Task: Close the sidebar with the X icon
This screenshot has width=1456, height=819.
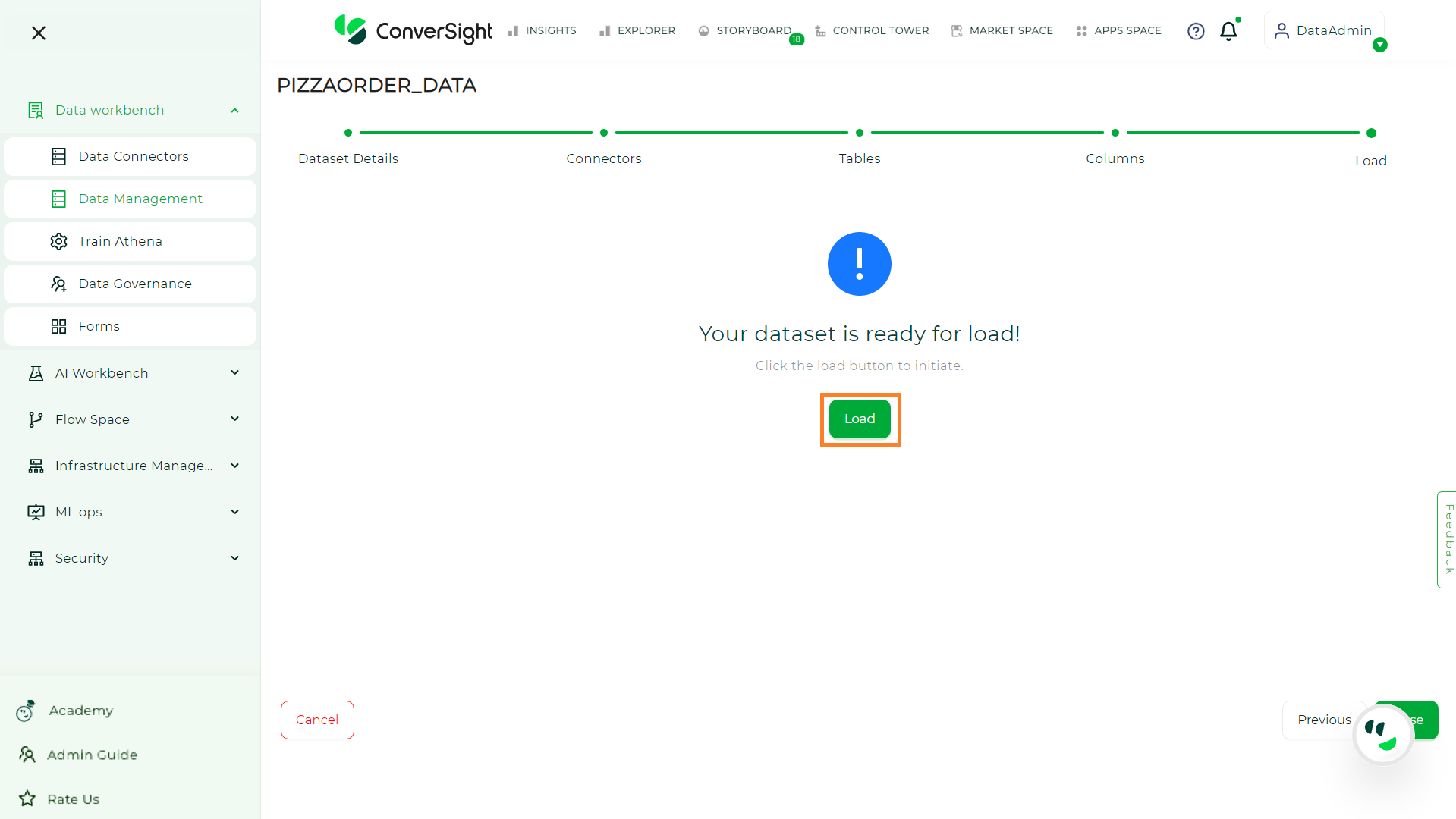Action: (x=39, y=33)
